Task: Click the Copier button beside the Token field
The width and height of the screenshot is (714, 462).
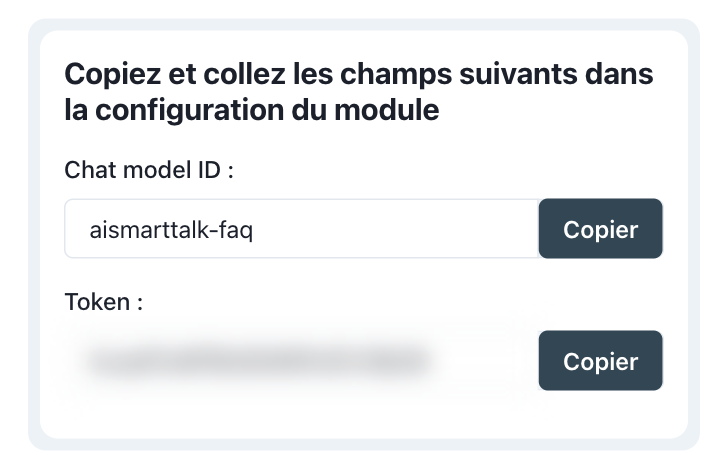Action: click(600, 361)
